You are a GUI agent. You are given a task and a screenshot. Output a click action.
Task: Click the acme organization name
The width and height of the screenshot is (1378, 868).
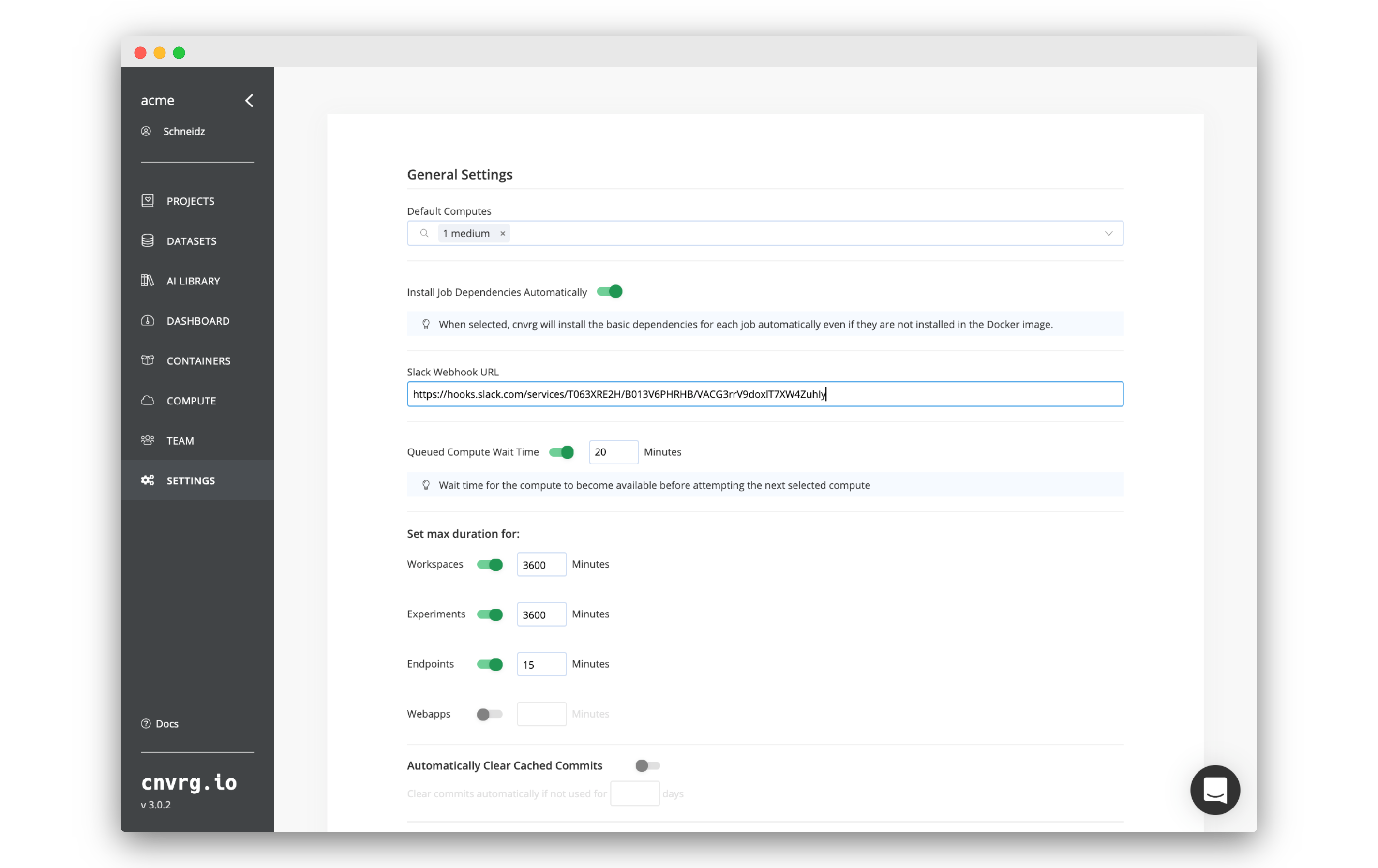(157, 100)
